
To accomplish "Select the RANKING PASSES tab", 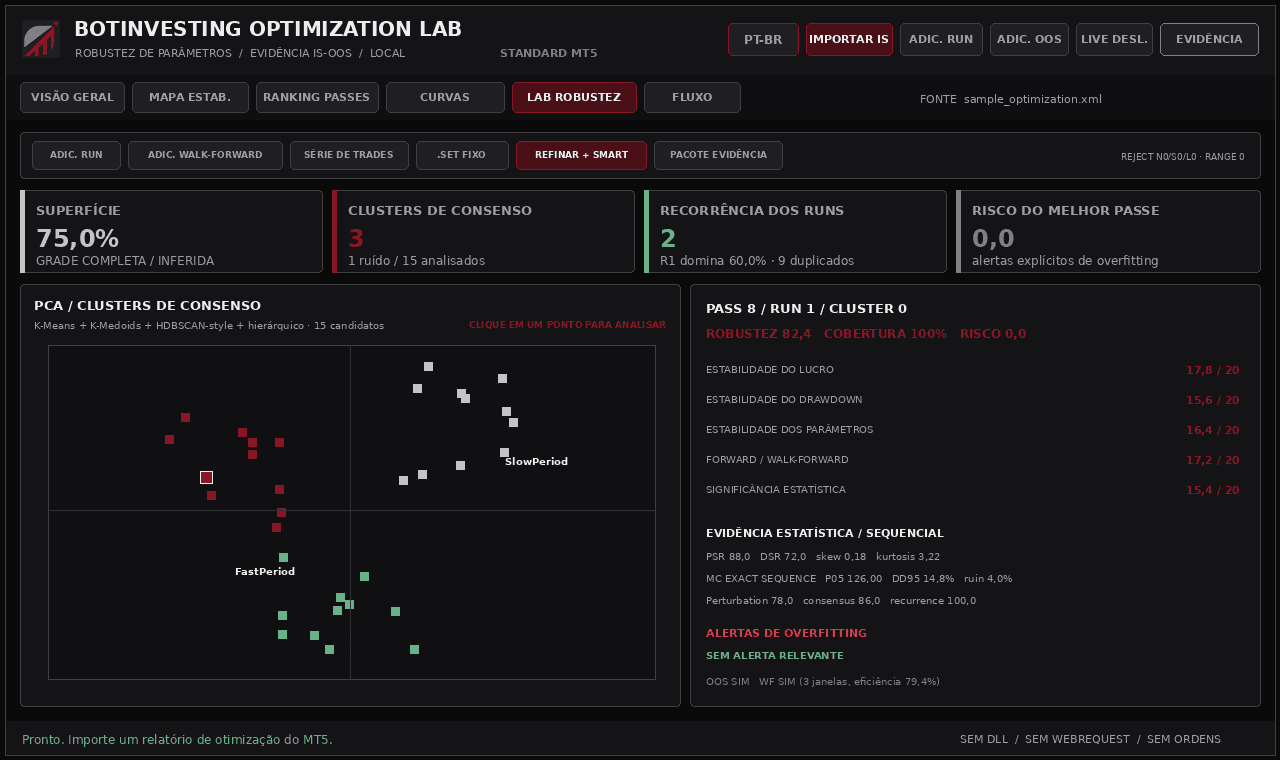I will [x=317, y=97].
